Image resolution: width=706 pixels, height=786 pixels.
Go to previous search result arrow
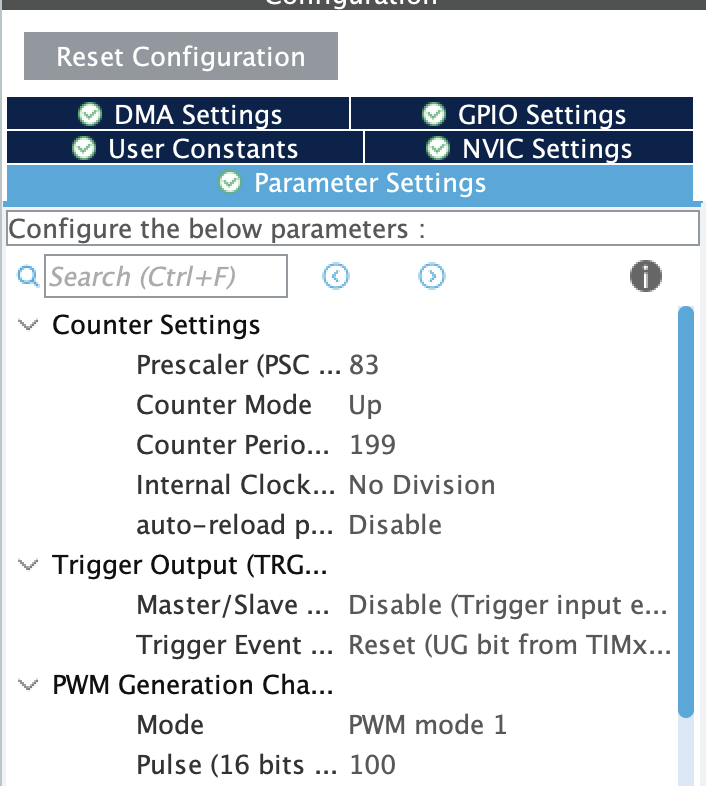click(336, 277)
